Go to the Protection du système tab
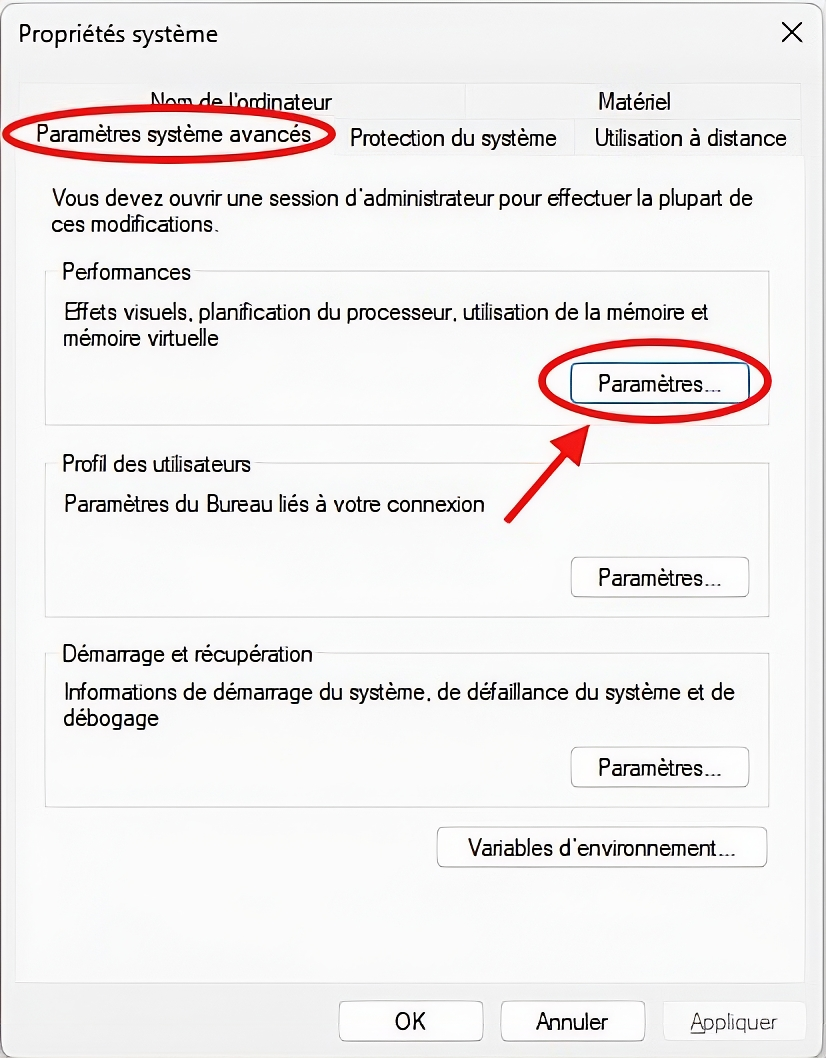Image resolution: width=826 pixels, height=1058 pixels. [x=453, y=138]
